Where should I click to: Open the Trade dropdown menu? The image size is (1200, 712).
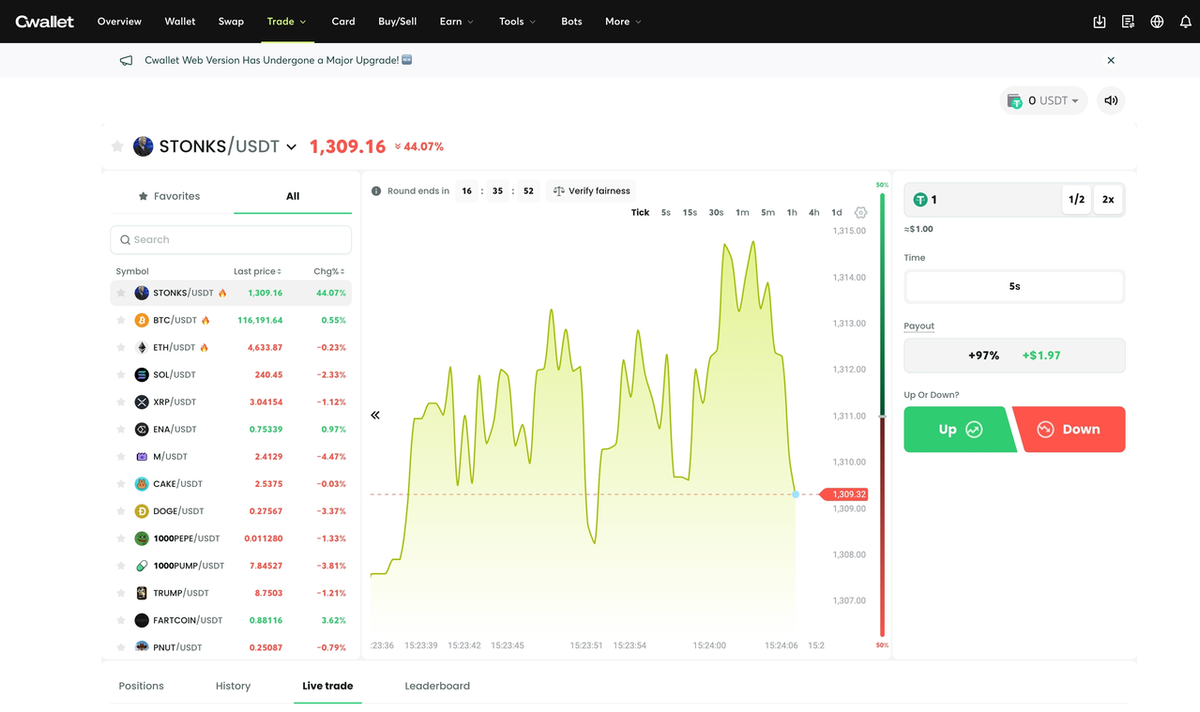click(287, 21)
